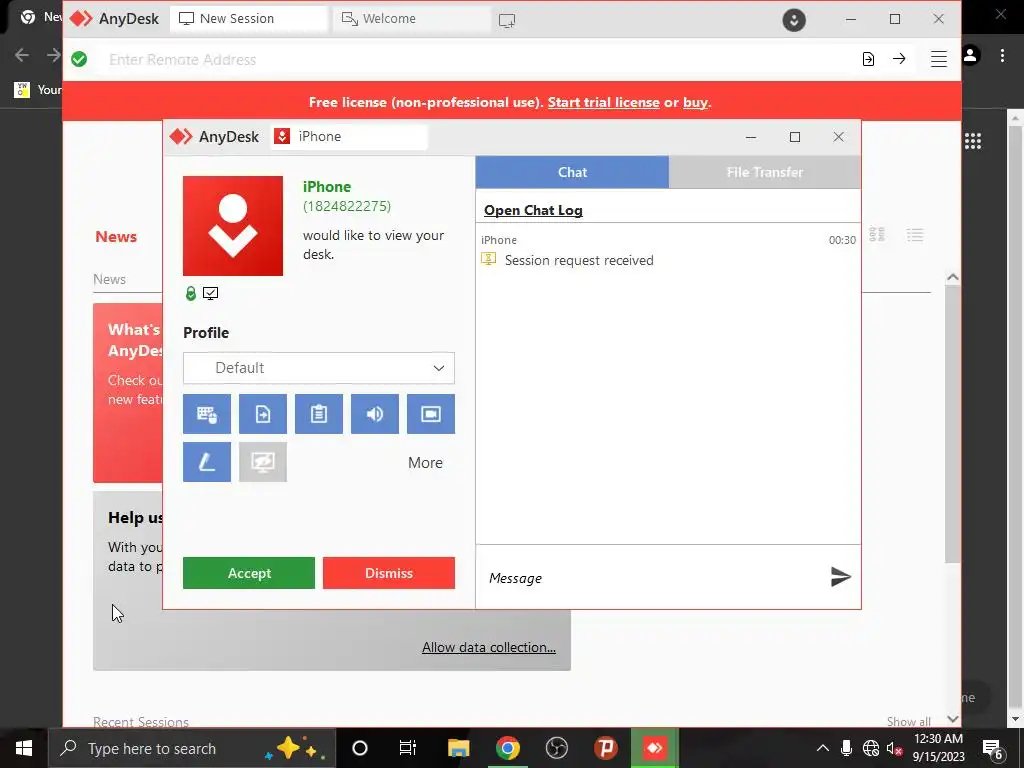Open Chrome from taskbar
Screen dimensions: 1024x768
[507, 748]
